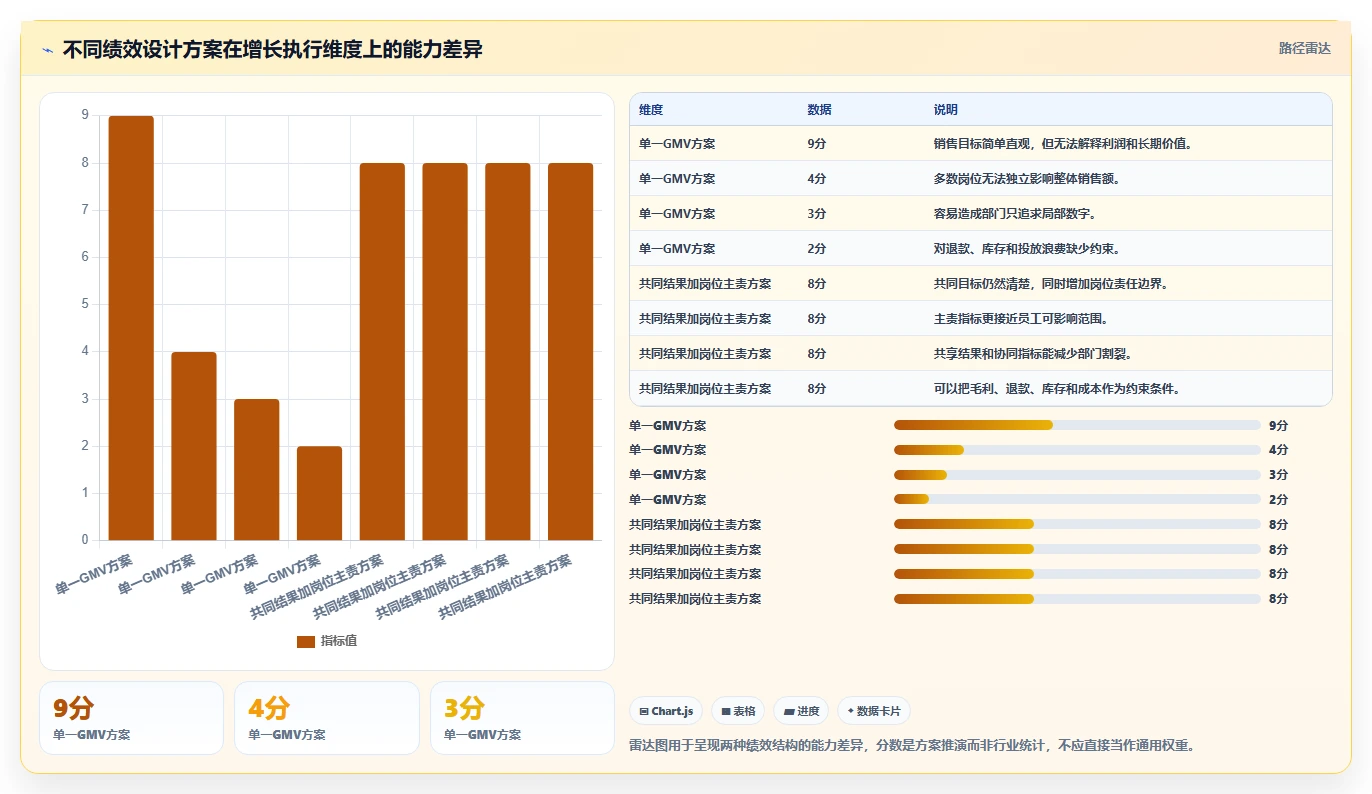Screen dimensions: 1372x794
Task: Click the 3分 value in the table's 数据 column
Action: 817,214
